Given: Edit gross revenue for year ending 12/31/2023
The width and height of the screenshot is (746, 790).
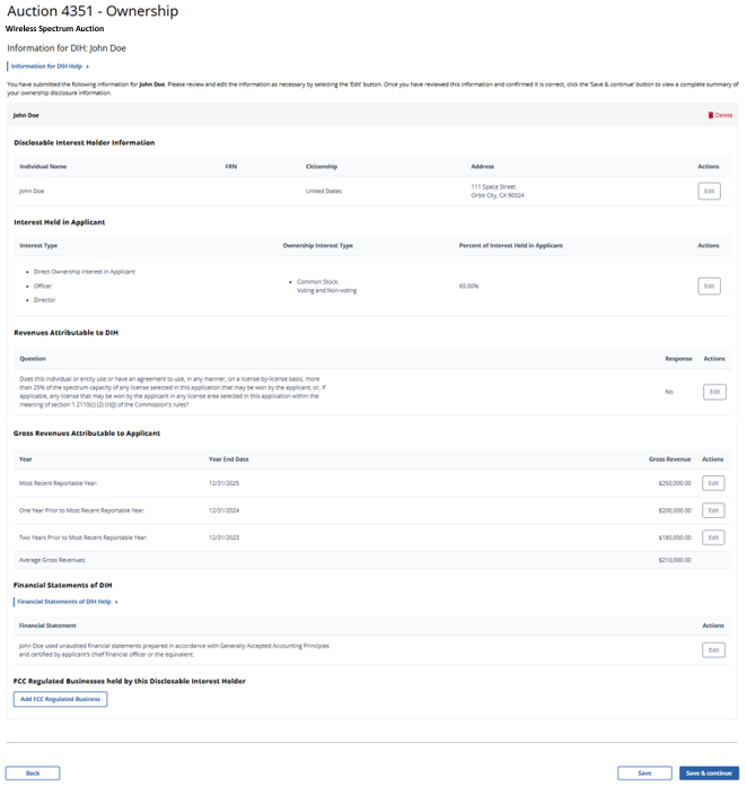Looking at the screenshot, I should click(x=713, y=537).
